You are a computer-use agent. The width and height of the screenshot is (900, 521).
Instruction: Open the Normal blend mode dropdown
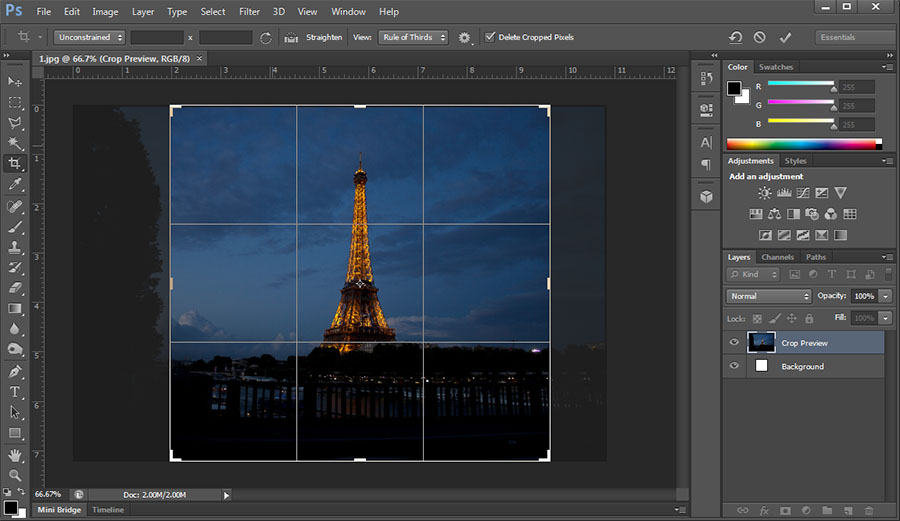[769, 296]
